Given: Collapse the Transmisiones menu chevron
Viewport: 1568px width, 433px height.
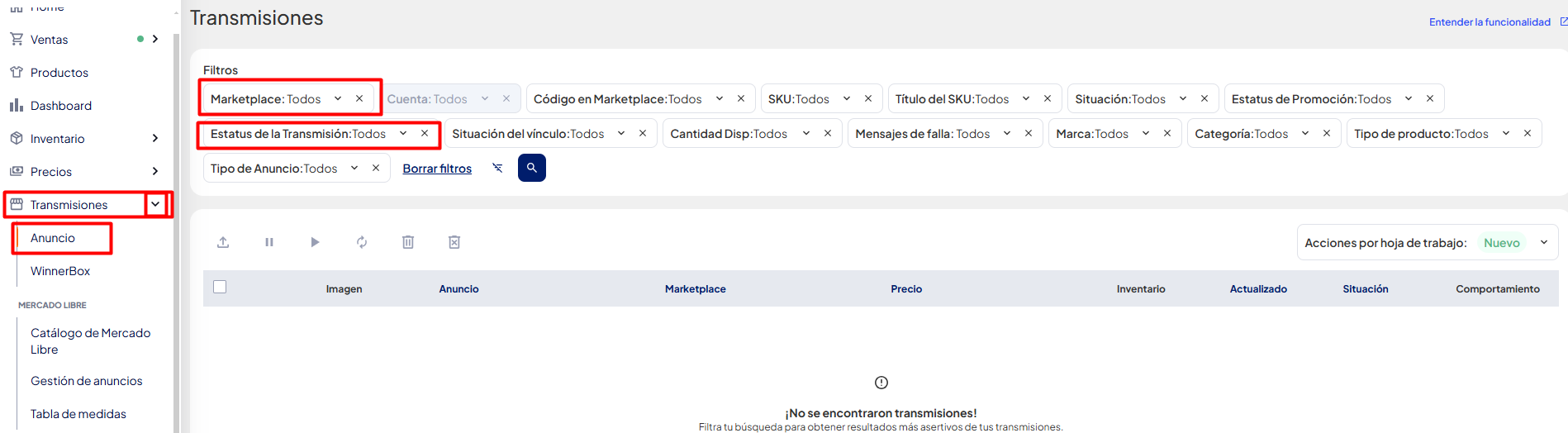Looking at the screenshot, I should pyautogui.click(x=155, y=204).
